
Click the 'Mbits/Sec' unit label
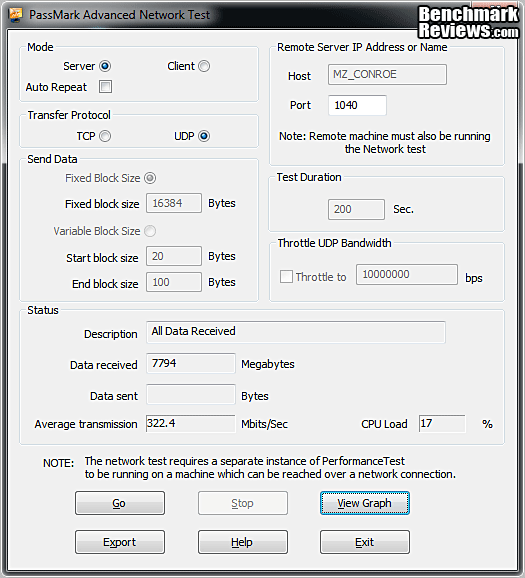[x=264, y=424]
